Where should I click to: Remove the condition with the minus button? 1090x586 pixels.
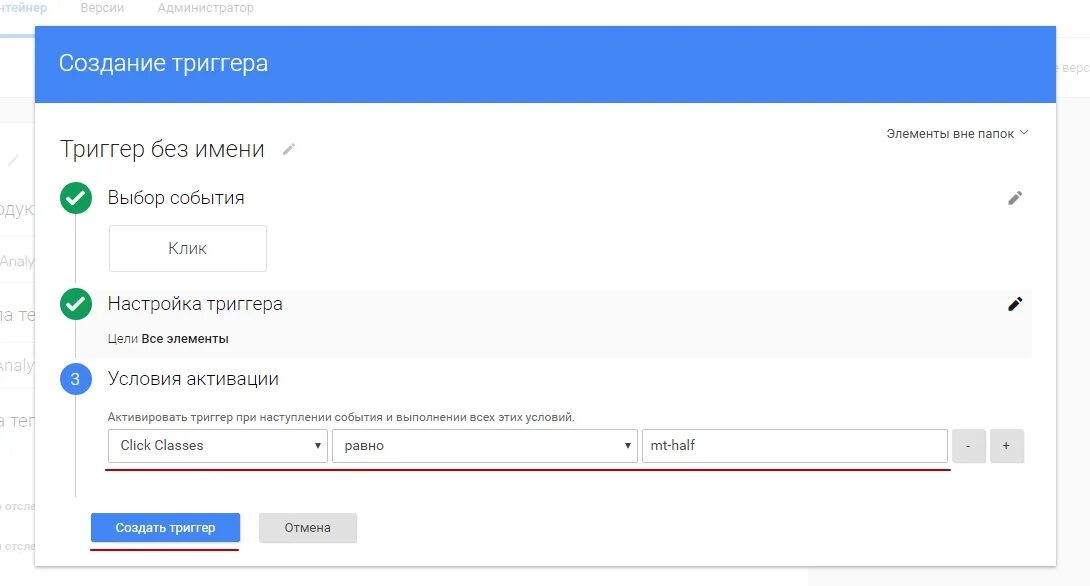(x=969, y=446)
